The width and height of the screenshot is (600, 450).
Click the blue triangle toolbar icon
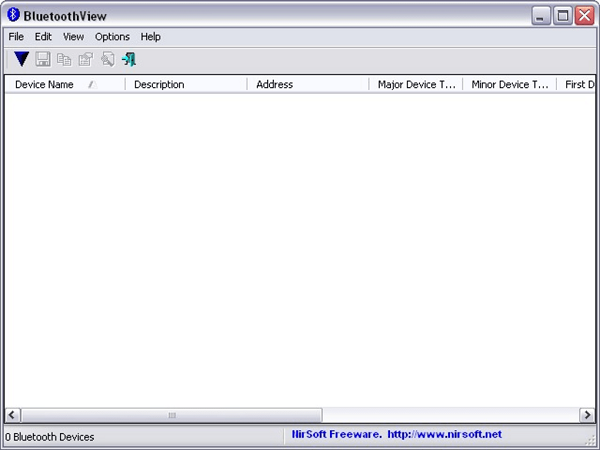tap(21, 59)
